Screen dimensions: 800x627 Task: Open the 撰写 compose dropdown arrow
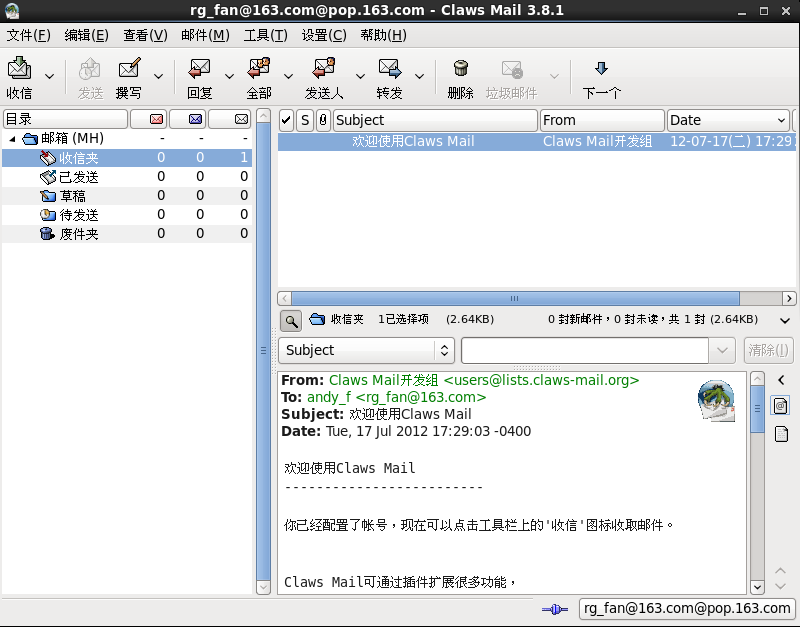[159, 77]
